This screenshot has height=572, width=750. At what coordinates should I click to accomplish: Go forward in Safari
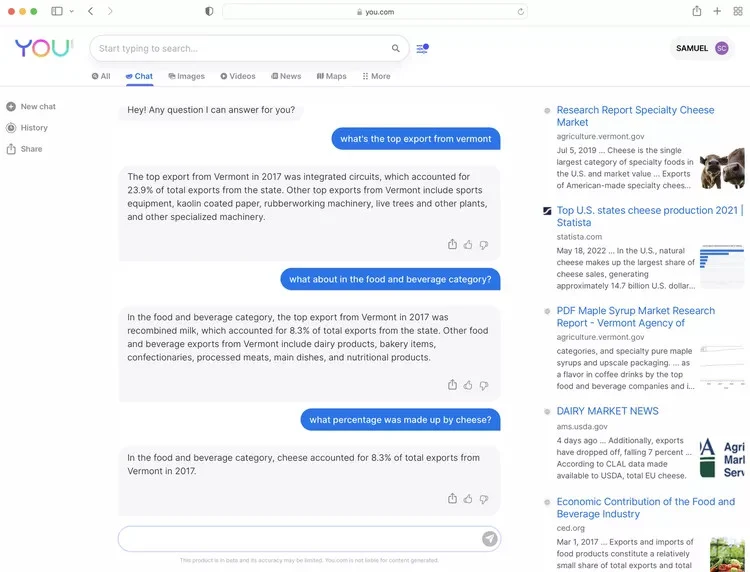(x=110, y=11)
